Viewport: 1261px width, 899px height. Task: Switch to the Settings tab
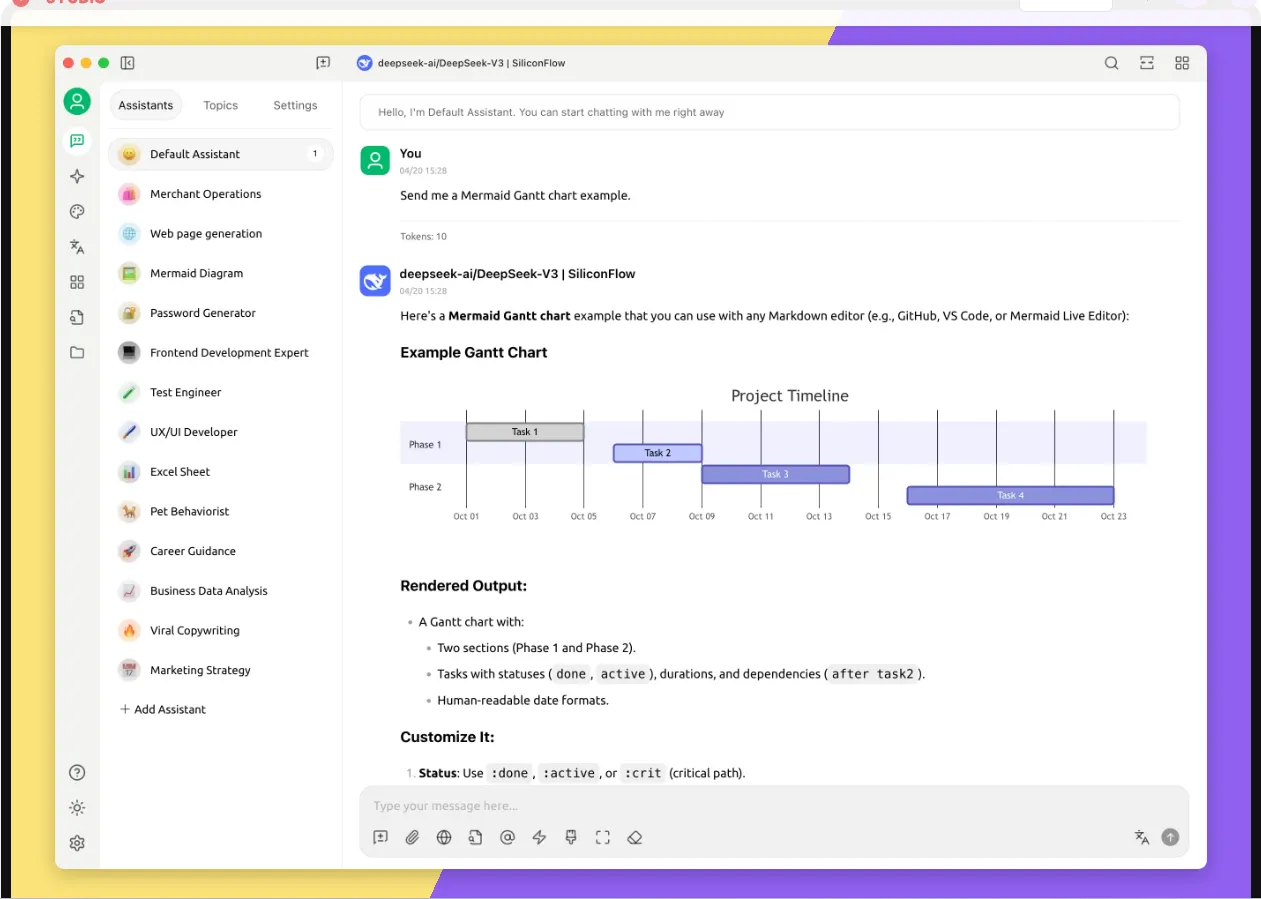coord(295,105)
